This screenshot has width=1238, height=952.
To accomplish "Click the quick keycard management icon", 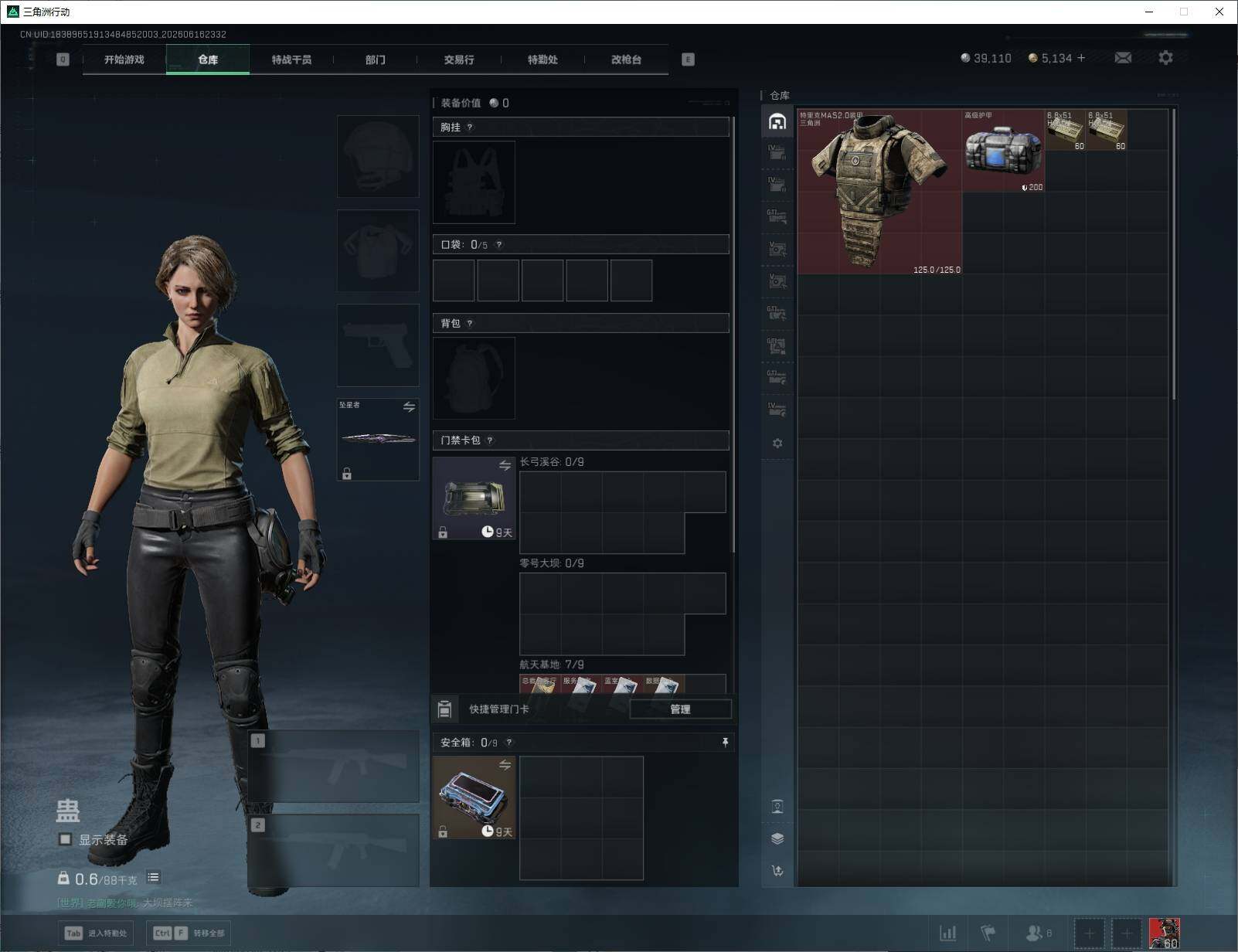I will (x=444, y=709).
